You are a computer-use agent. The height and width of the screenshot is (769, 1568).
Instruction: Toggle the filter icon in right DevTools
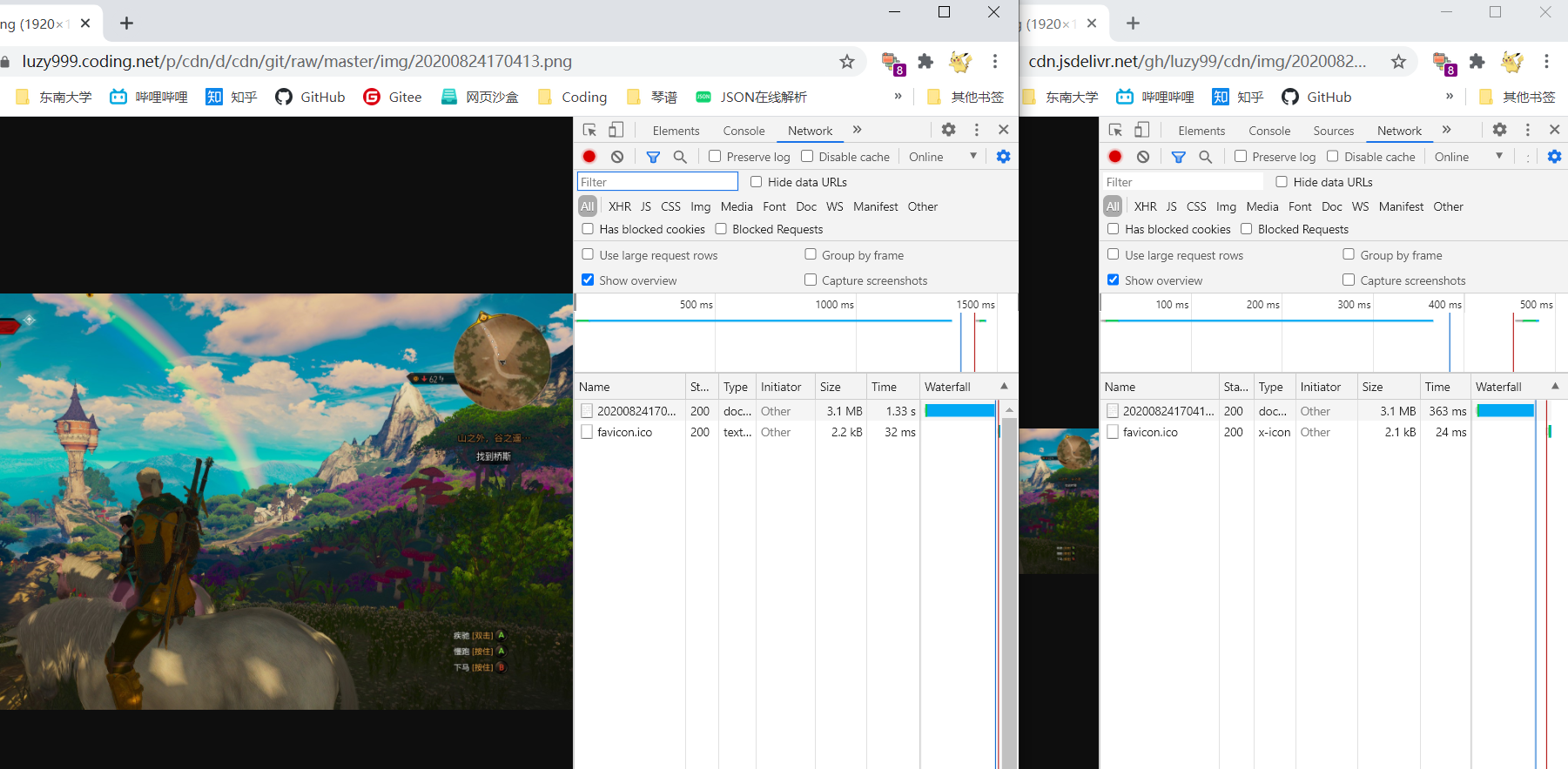[x=1179, y=157]
